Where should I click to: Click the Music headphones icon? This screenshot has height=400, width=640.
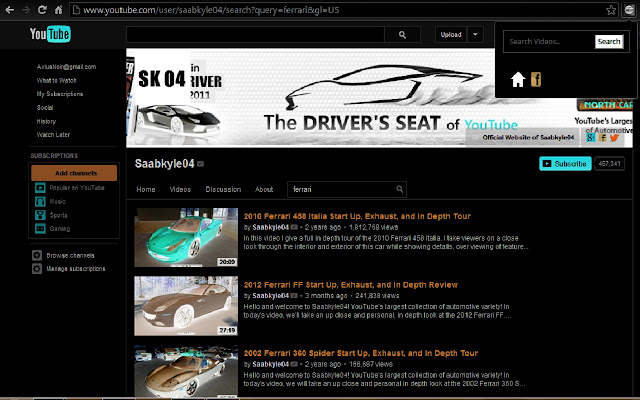pyautogui.click(x=40, y=201)
